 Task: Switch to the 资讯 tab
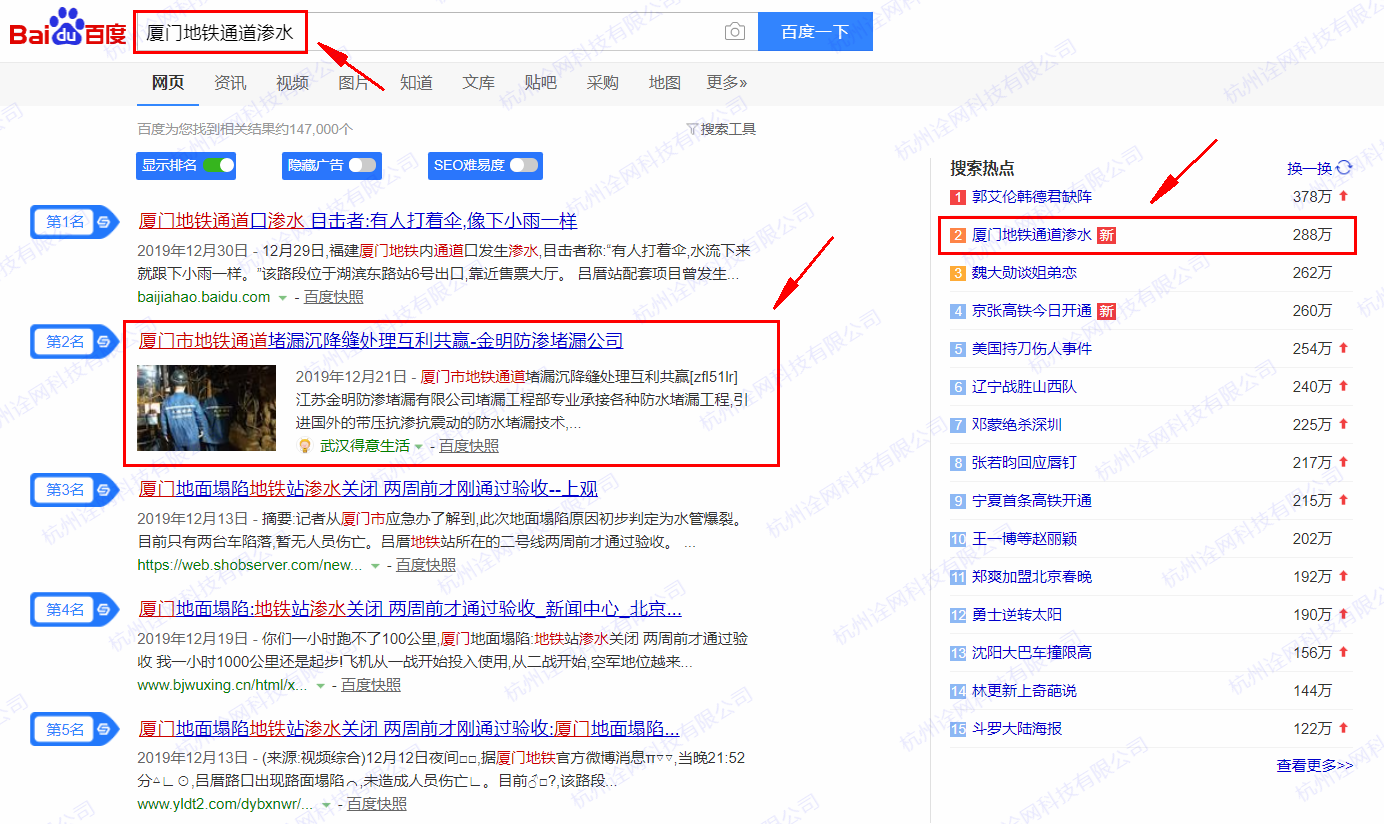[230, 83]
